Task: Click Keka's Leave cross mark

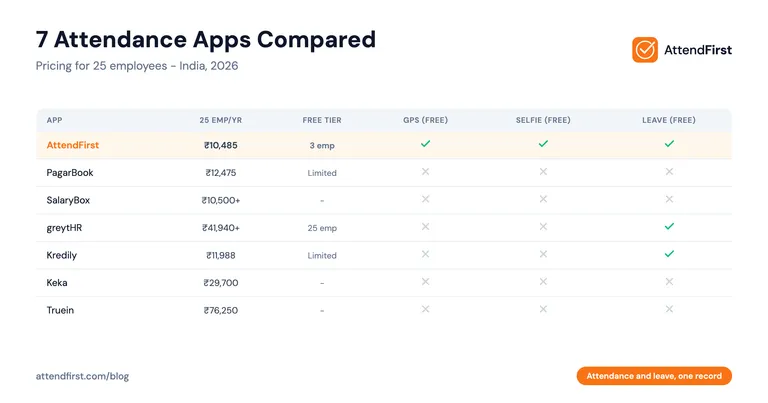Action: click(669, 282)
